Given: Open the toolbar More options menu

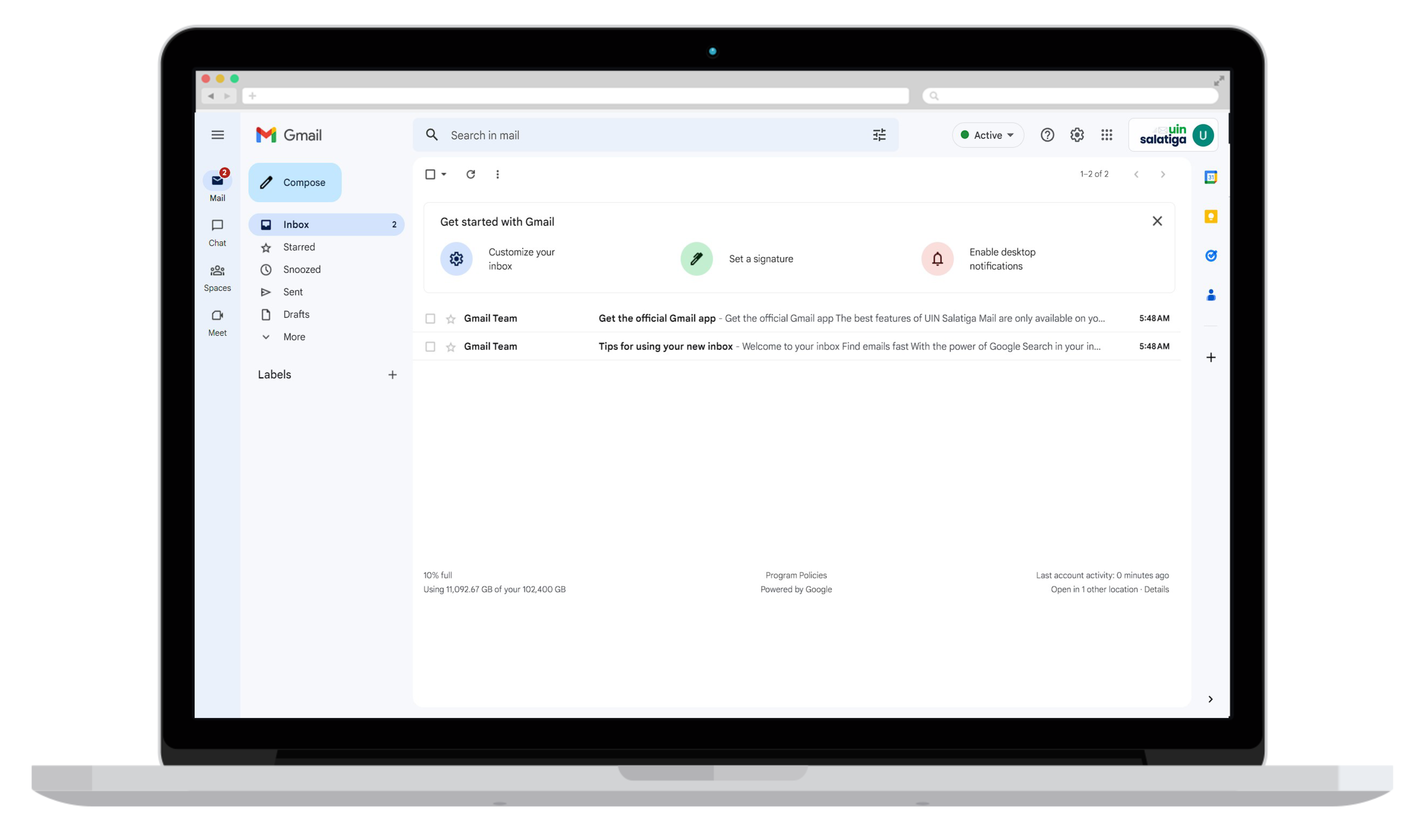Looking at the screenshot, I should (497, 174).
